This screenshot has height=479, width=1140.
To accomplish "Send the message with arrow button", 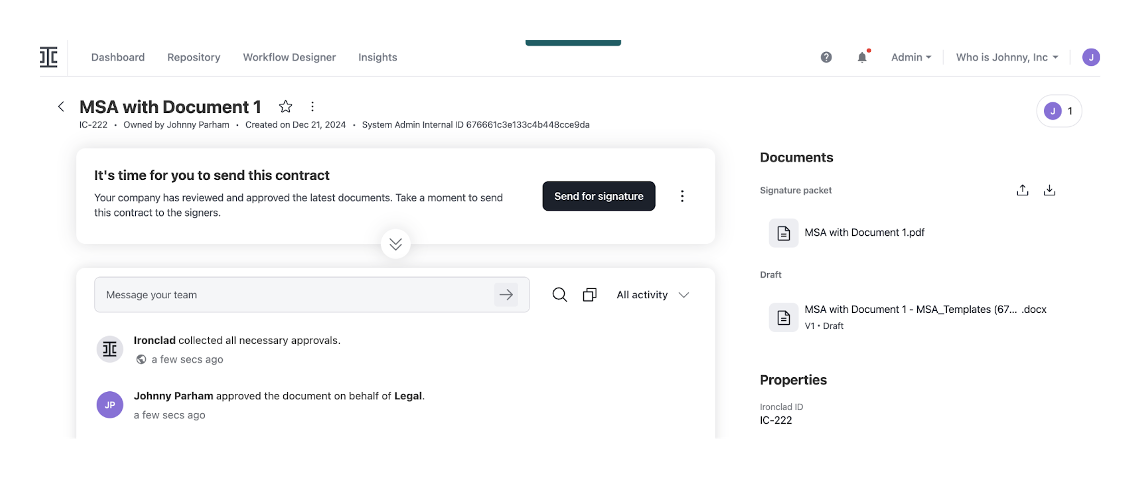I will 506,294.
